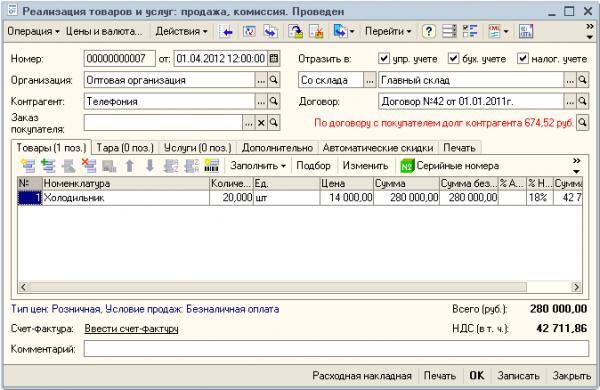Open the Главный склад record with the magnifier
The width and height of the screenshot is (600, 390).
pyautogui.click(x=582, y=80)
